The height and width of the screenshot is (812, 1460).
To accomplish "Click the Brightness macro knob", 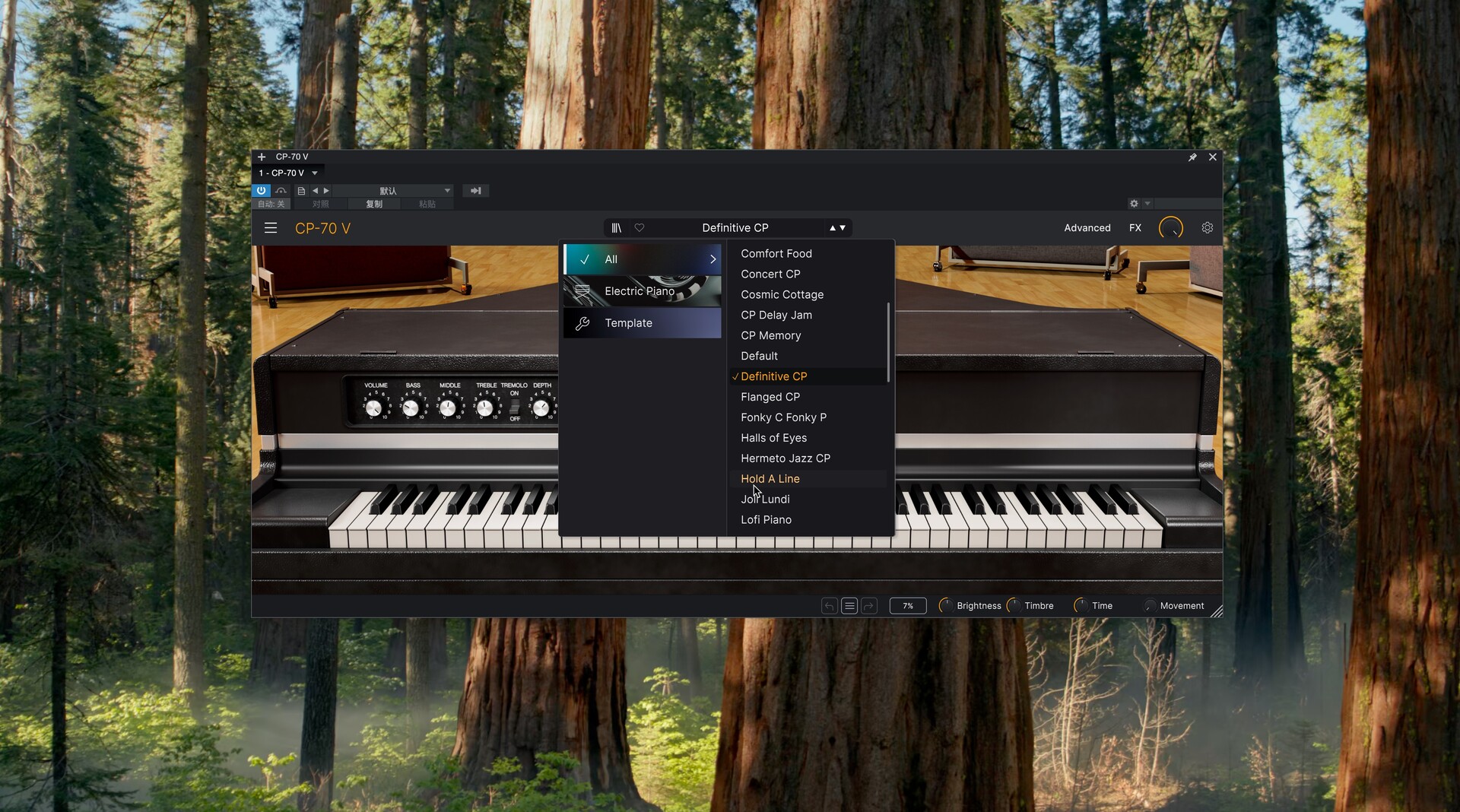I will point(946,605).
